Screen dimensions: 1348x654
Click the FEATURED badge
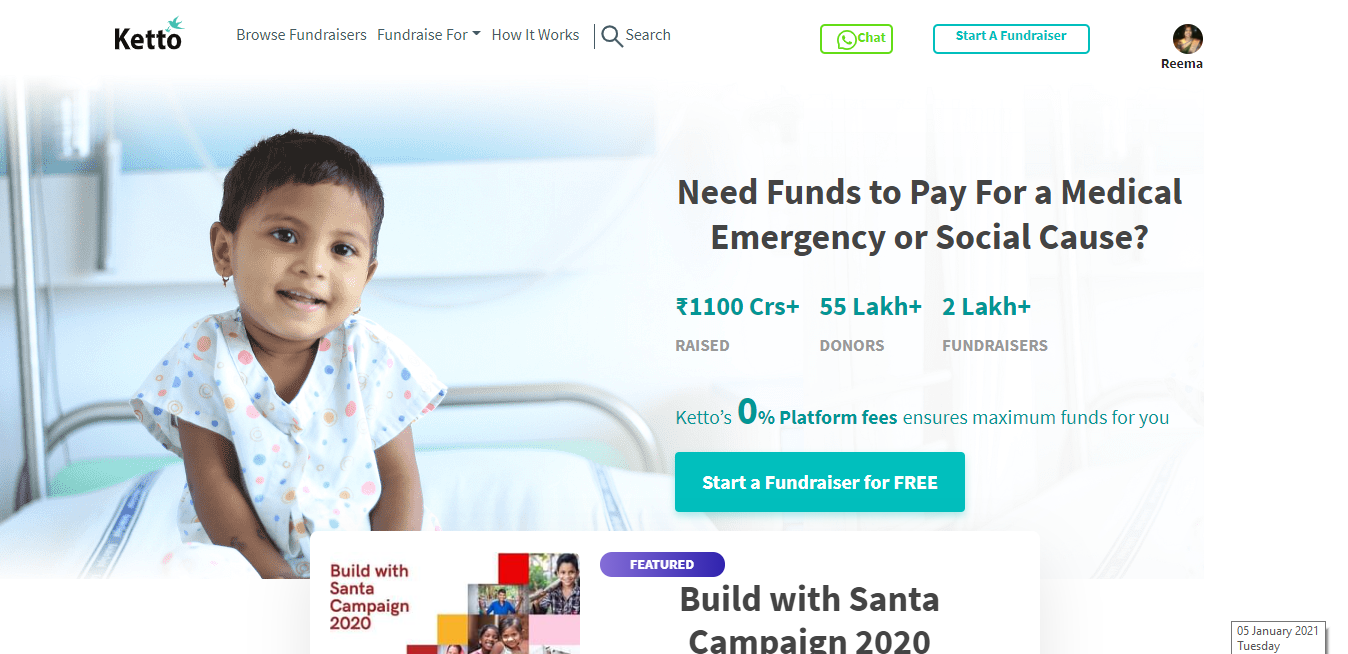662,565
